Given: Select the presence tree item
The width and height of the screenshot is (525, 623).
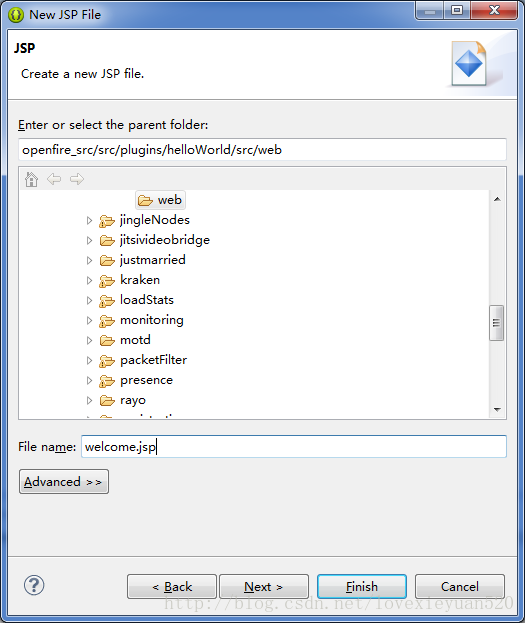Looking at the screenshot, I should pyautogui.click(x=146, y=380).
